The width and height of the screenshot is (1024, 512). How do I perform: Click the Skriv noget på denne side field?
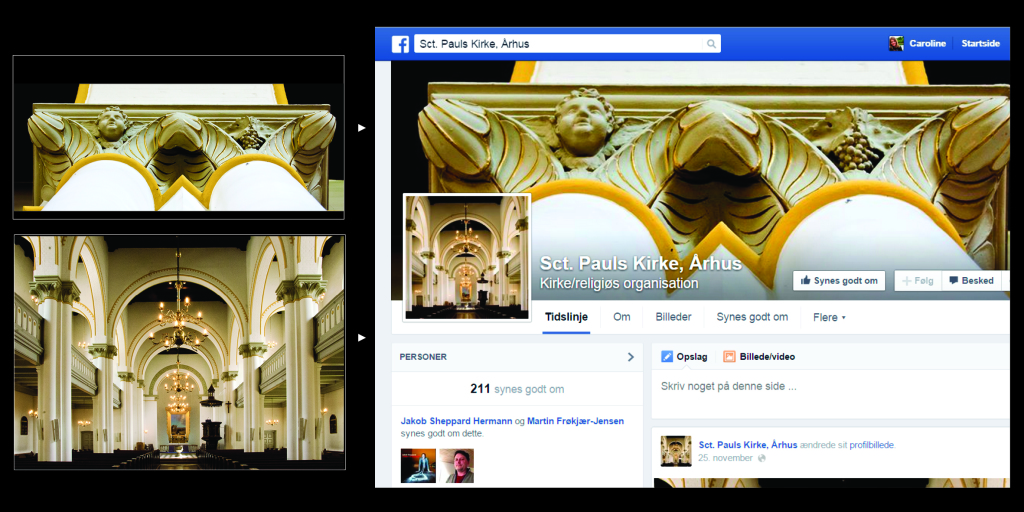point(831,392)
